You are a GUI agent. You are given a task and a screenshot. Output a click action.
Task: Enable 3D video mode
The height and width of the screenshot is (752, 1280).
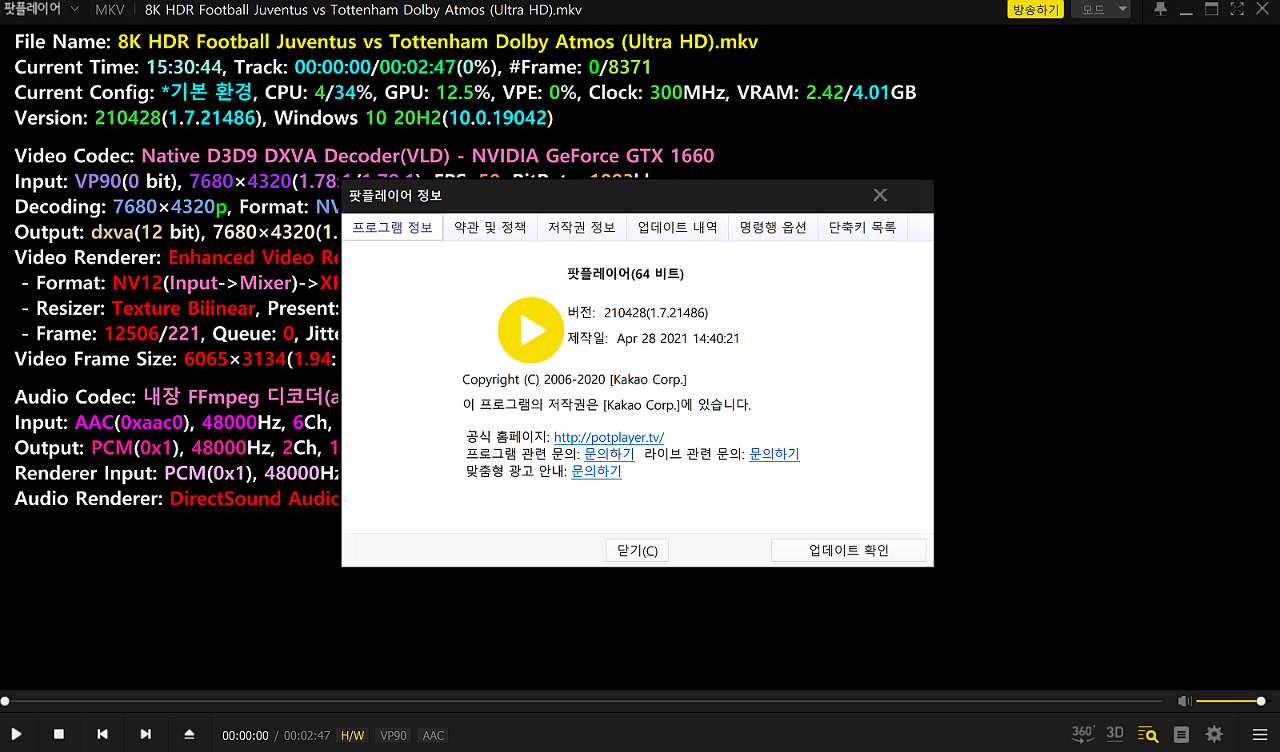pos(1115,734)
